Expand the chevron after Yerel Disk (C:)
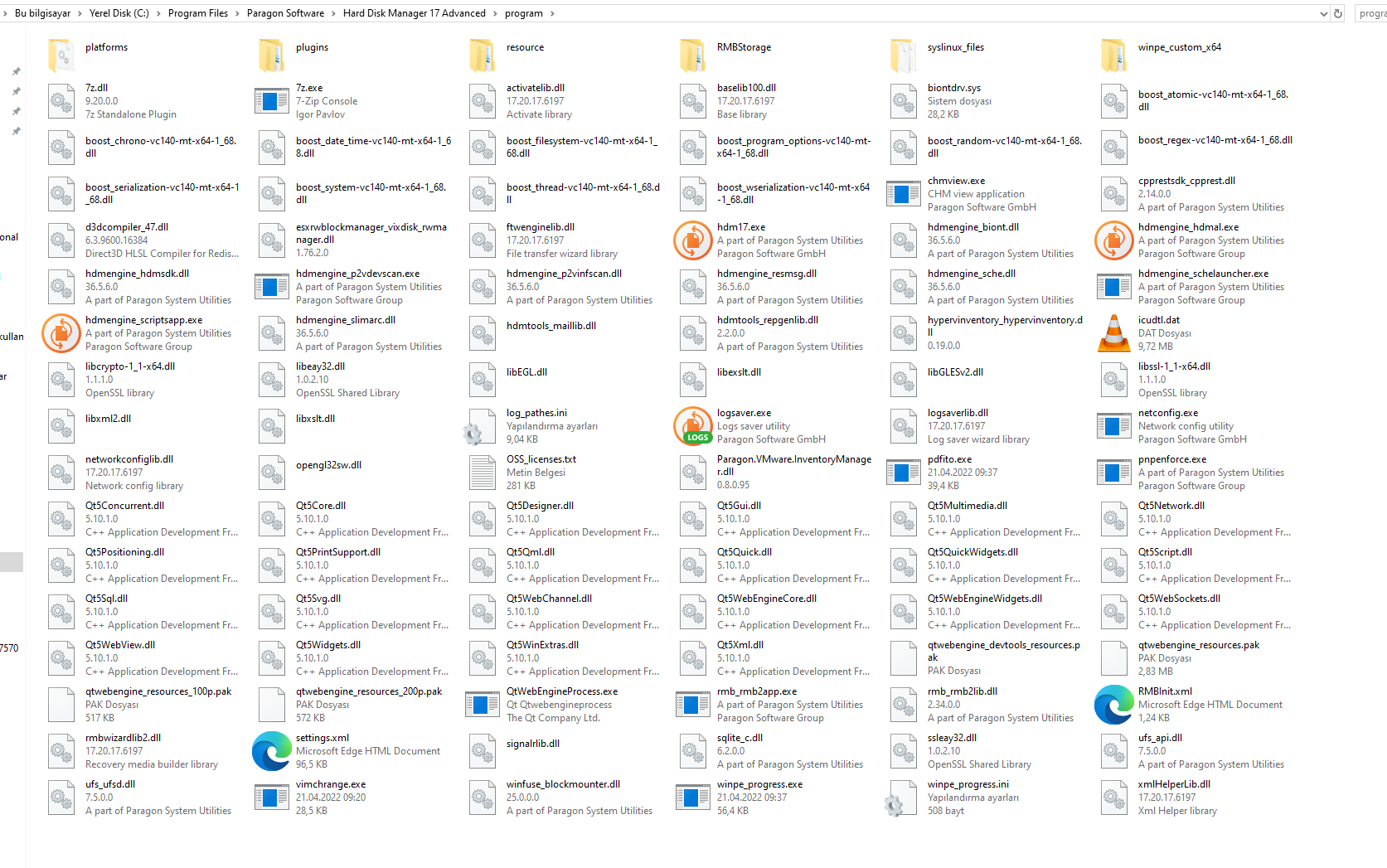 pyautogui.click(x=158, y=13)
